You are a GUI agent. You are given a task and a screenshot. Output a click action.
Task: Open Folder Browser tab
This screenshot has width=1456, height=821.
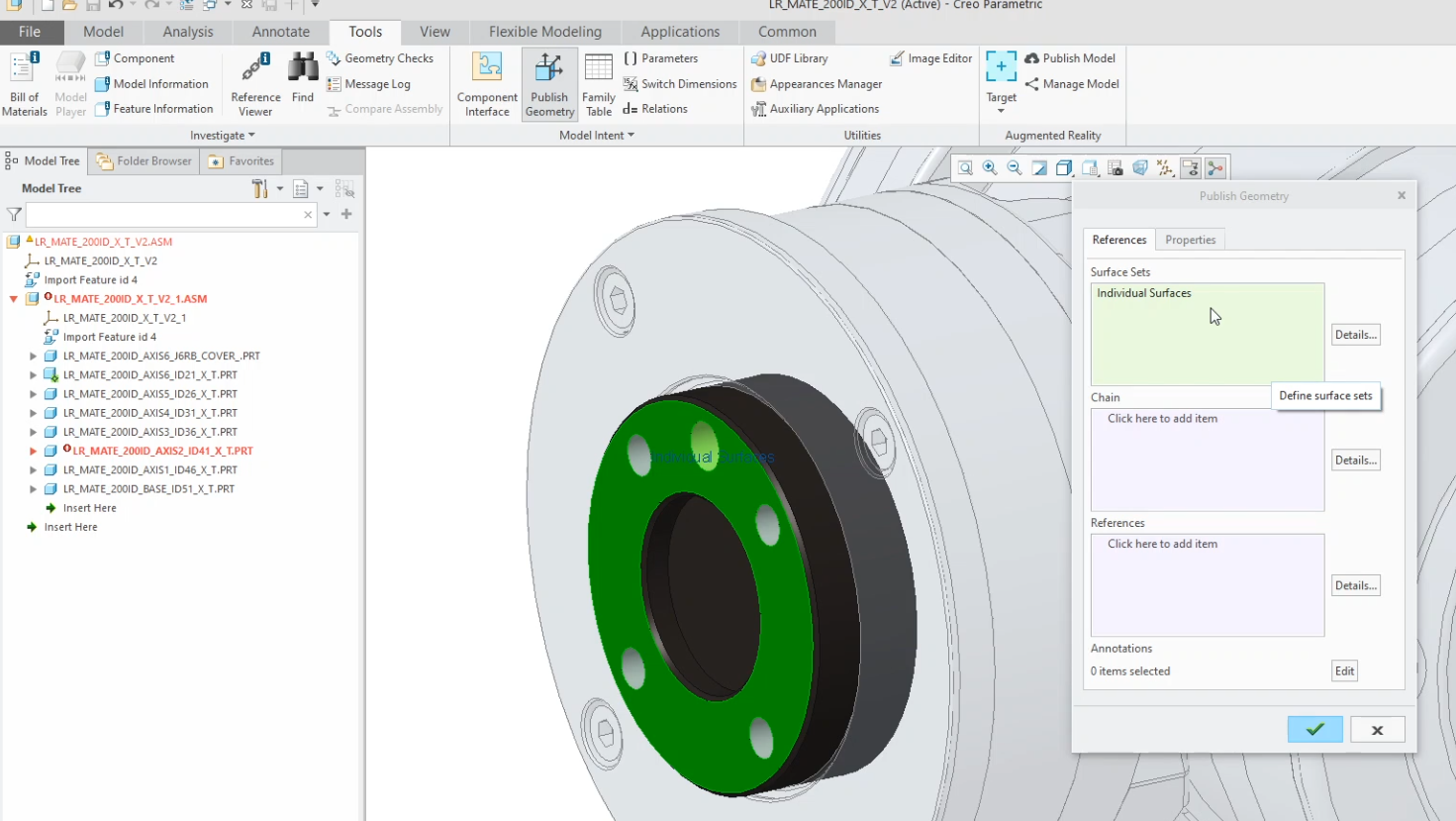click(145, 161)
